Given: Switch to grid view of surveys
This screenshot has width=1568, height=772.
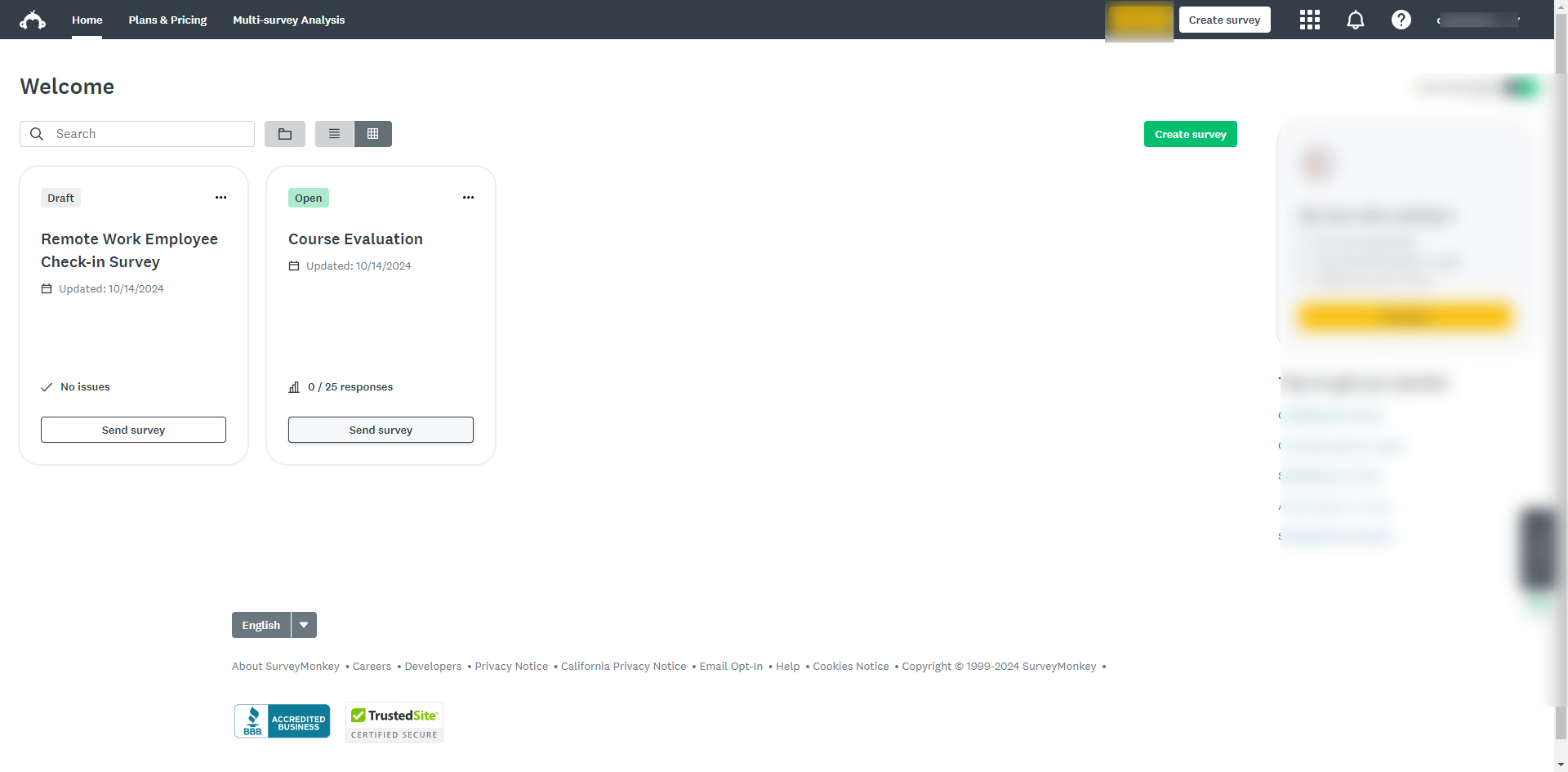Looking at the screenshot, I should [373, 133].
